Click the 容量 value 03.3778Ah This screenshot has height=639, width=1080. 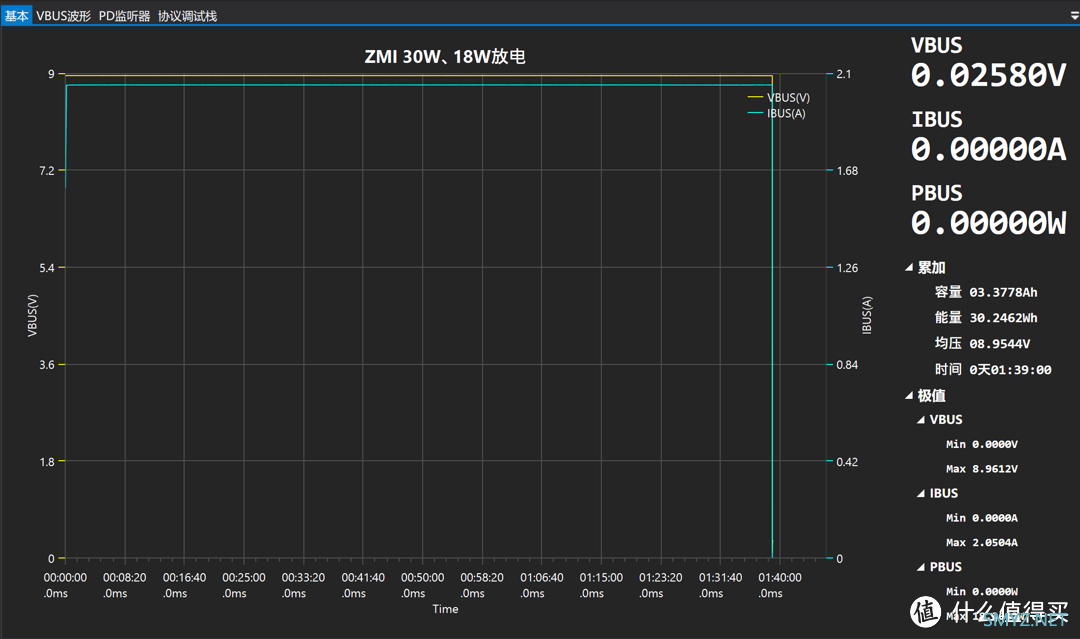[1003, 293]
